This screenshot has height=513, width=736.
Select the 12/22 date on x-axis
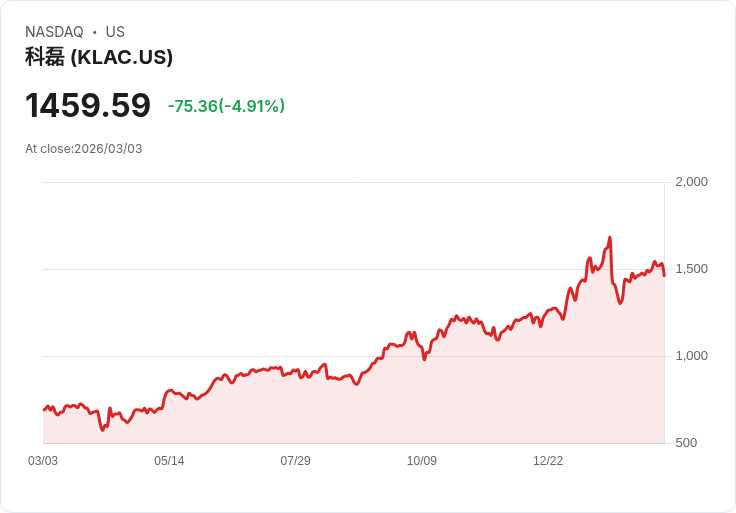click(548, 461)
